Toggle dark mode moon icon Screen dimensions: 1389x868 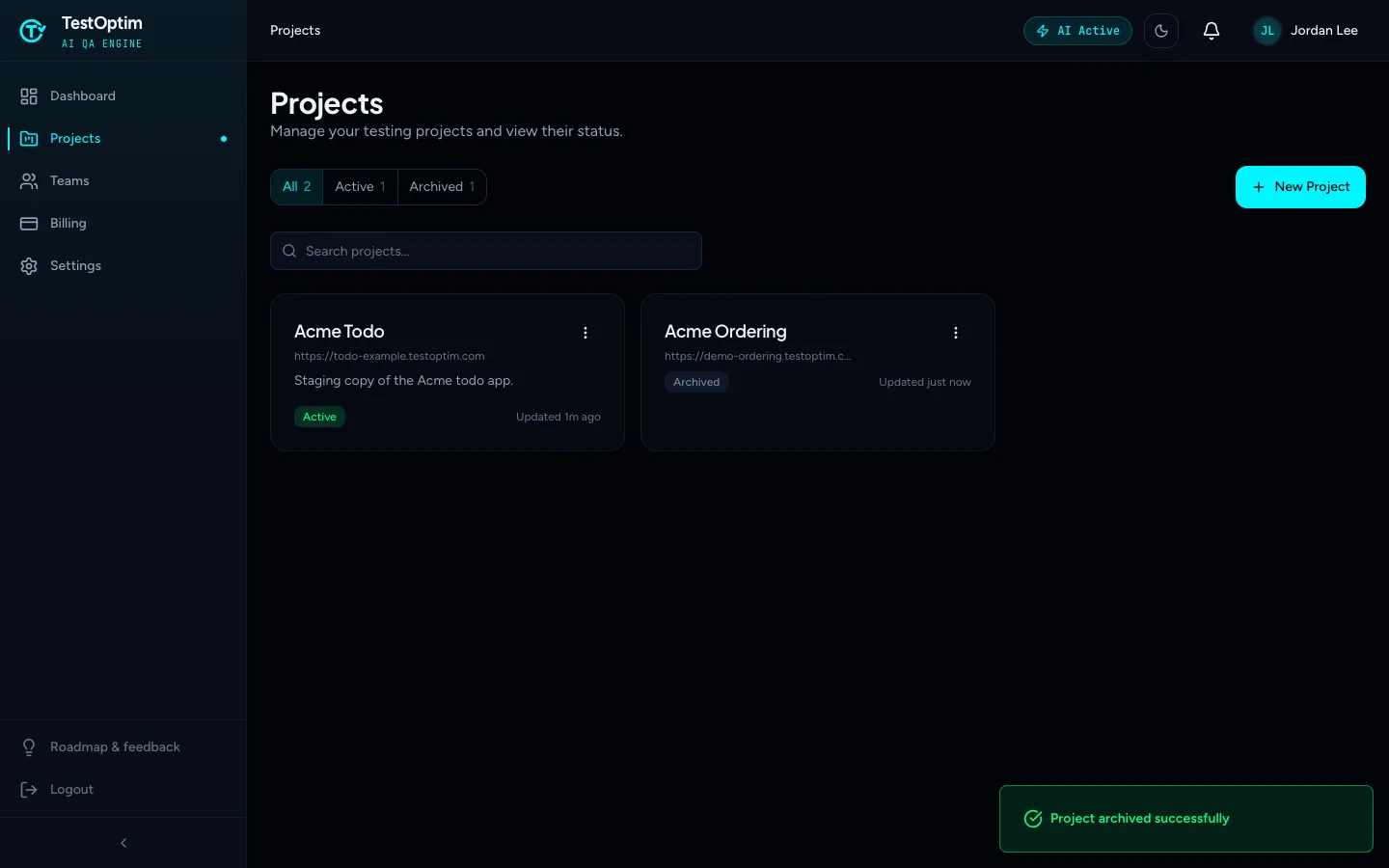pos(1161,31)
